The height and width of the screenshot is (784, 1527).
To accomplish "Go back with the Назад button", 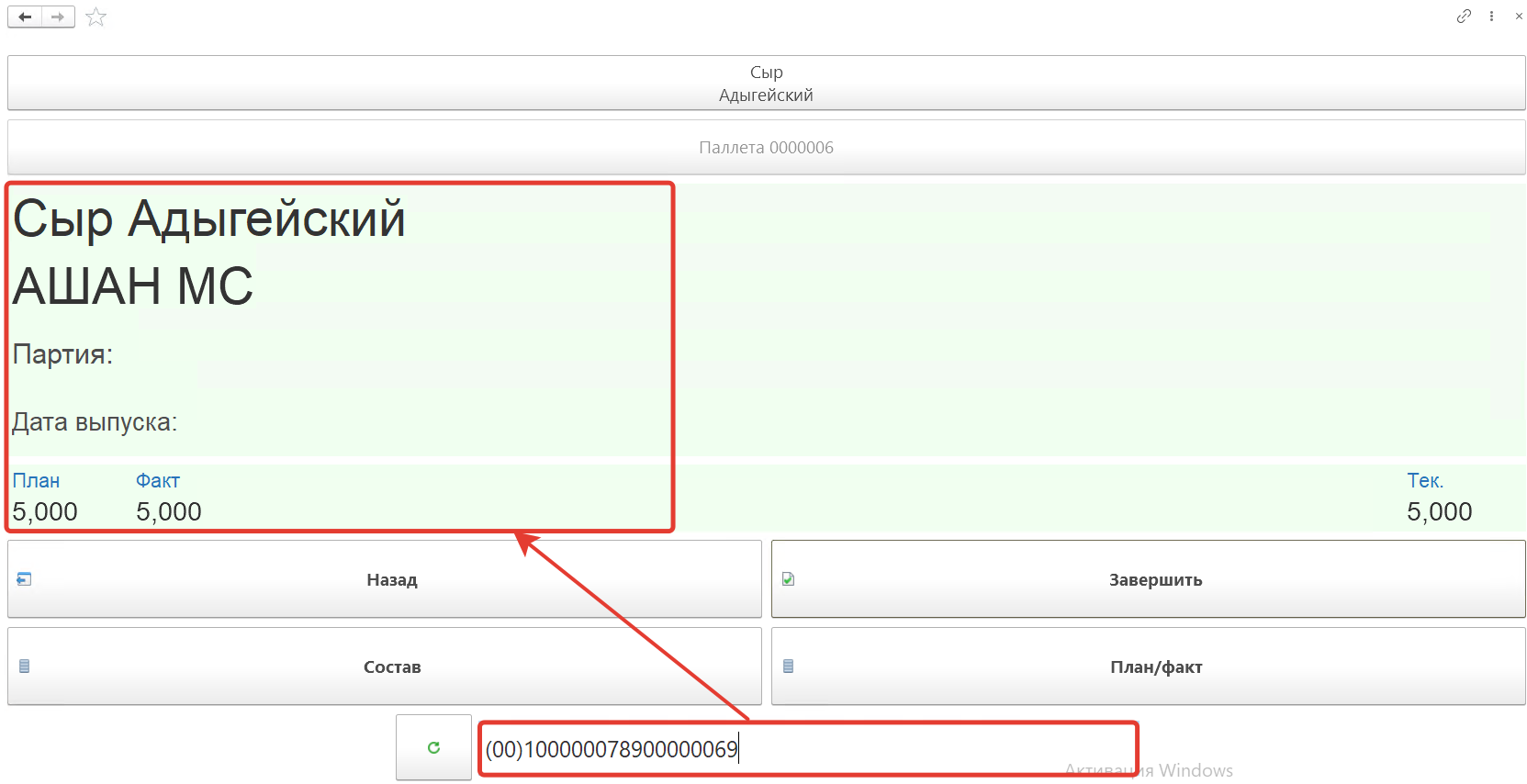I will [x=385, y=579].
